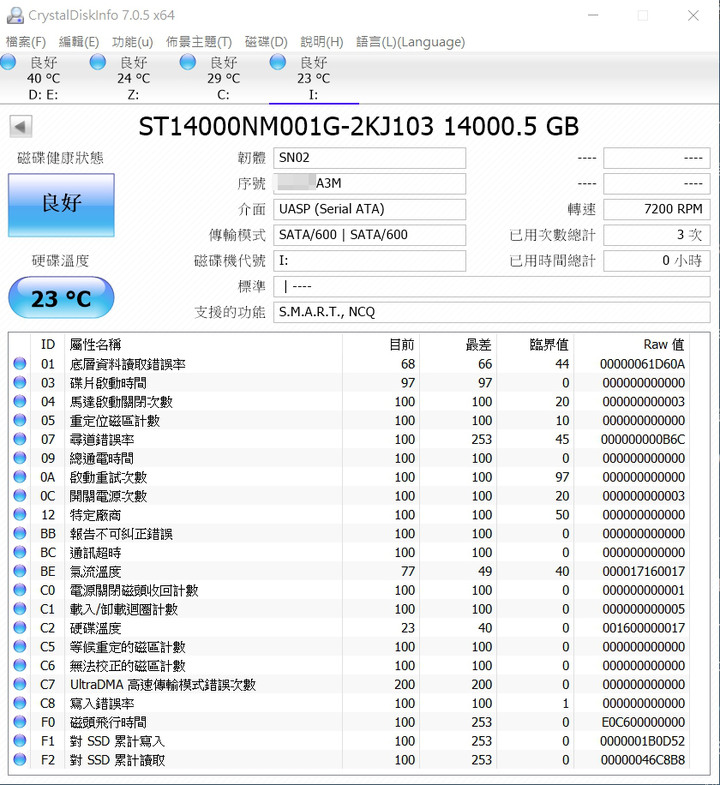Click the S.M.A.R.T., NCQ features field
Screen dimensions: 720x785
[492, 312]
